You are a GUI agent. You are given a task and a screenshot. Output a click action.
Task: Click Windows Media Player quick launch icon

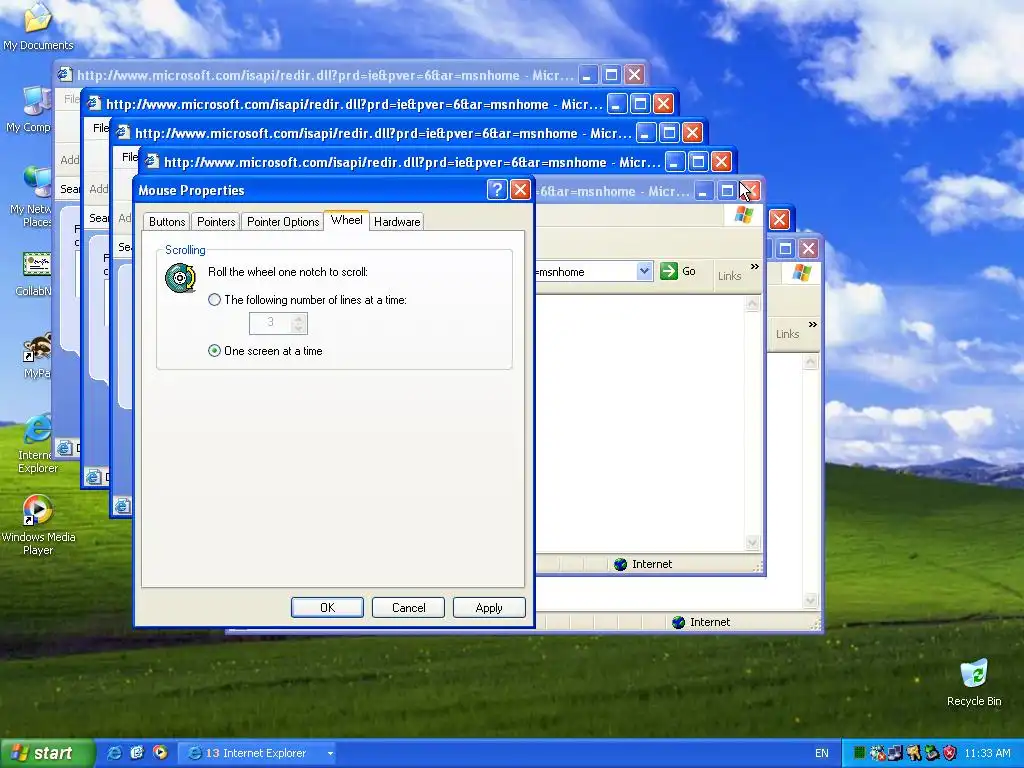click(159, 753)
